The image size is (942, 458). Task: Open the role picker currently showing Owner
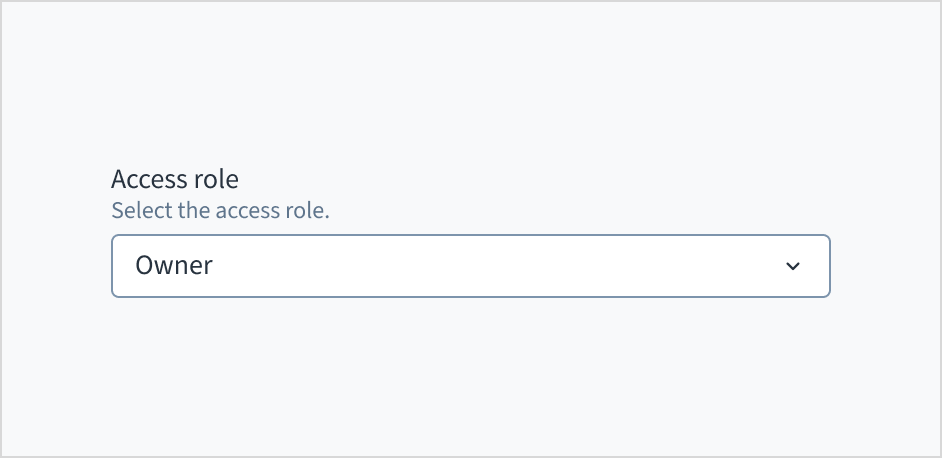[x=470, y=266]
